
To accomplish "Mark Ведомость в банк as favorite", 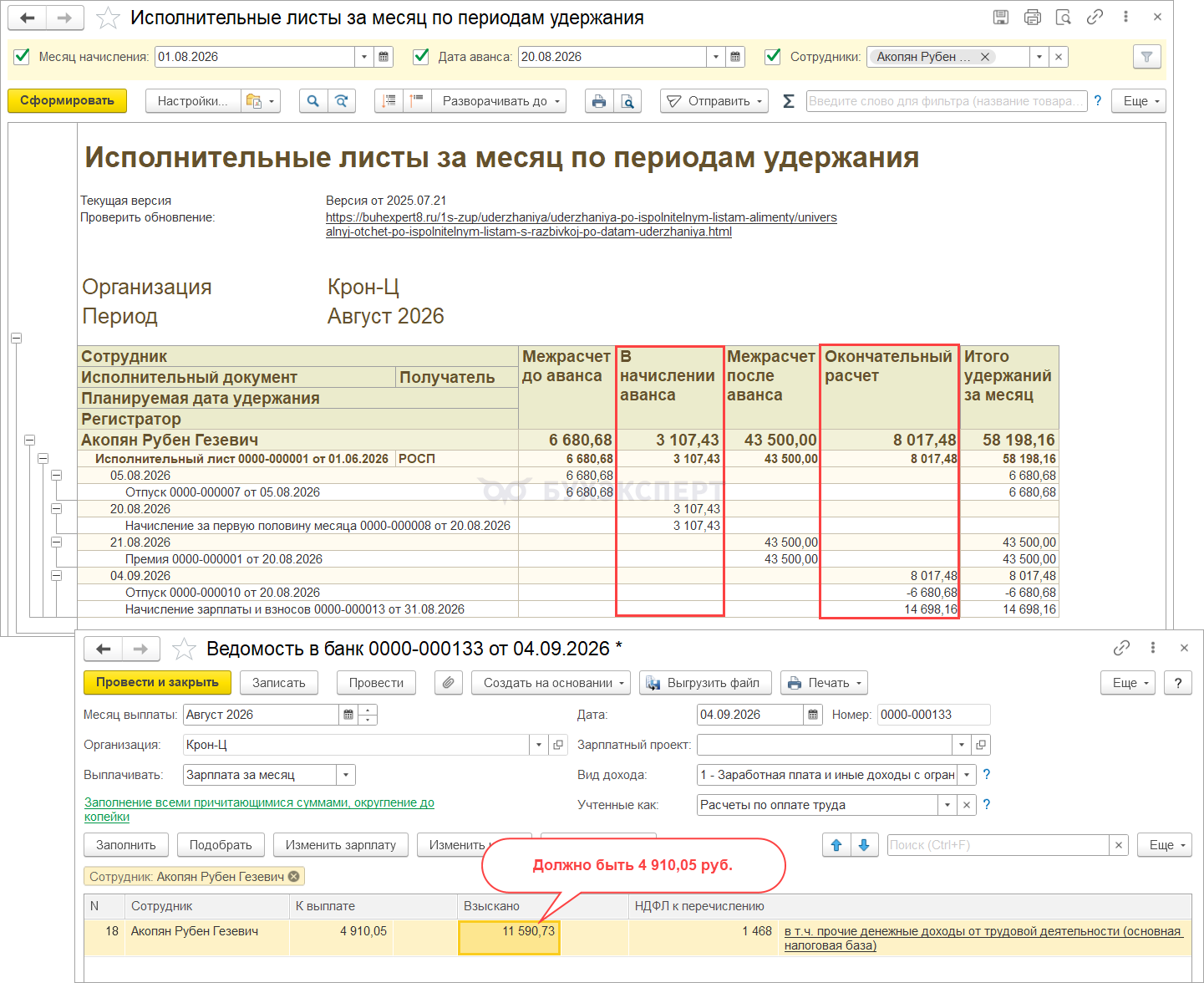I will pos(184,649).
